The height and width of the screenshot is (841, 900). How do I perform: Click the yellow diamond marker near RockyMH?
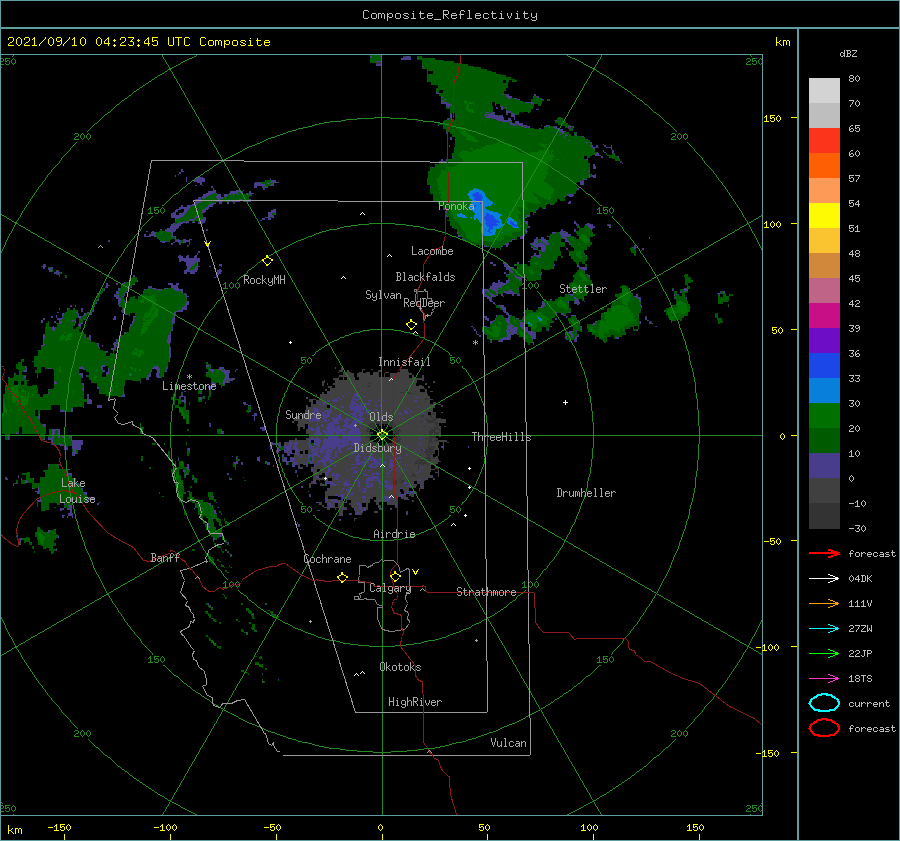(267, 261)
